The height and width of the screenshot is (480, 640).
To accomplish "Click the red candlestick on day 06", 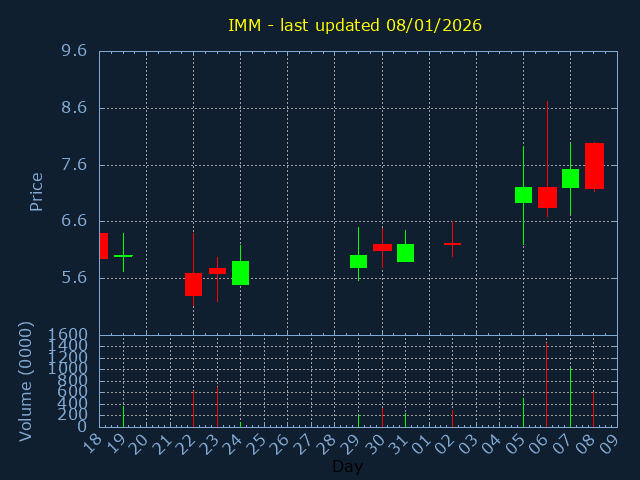I will [547, 197].
